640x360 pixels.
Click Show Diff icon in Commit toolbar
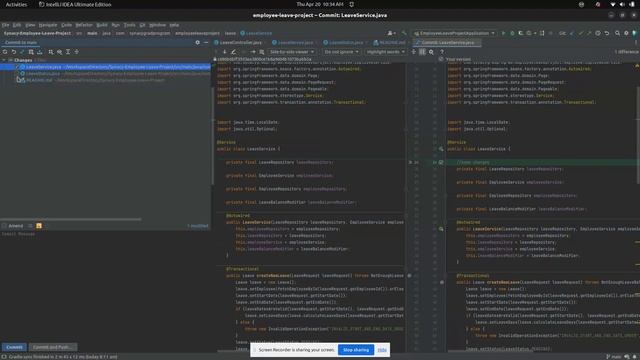[x=22, y=52]
